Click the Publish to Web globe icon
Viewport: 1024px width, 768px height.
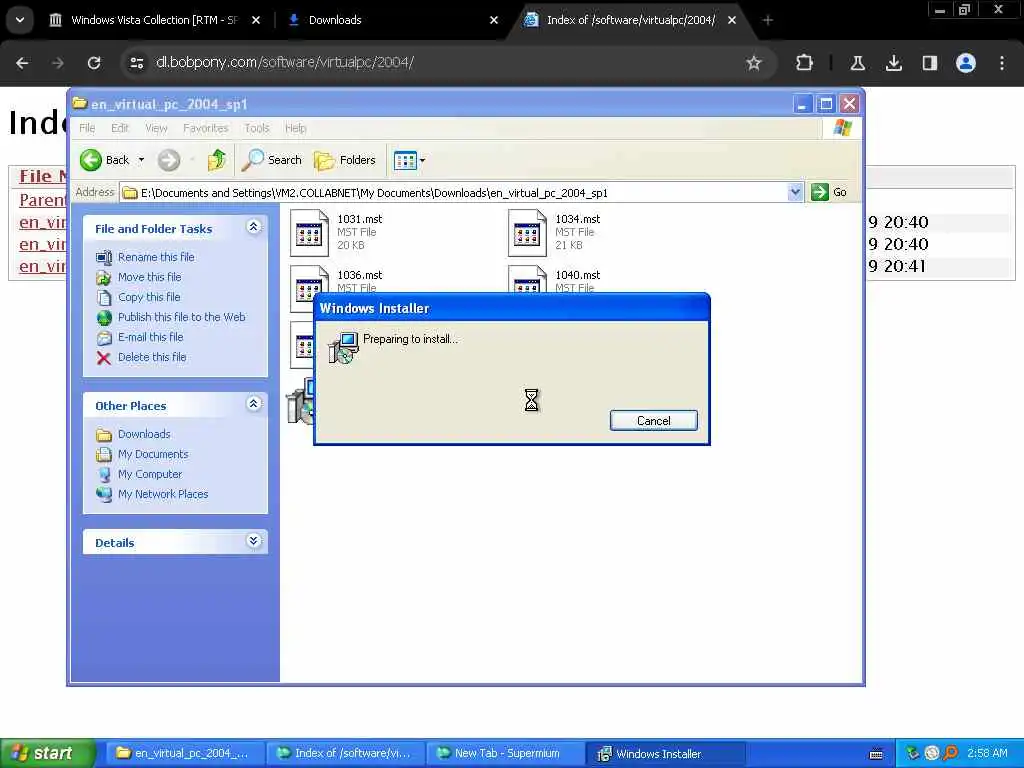tap(104, 317)
